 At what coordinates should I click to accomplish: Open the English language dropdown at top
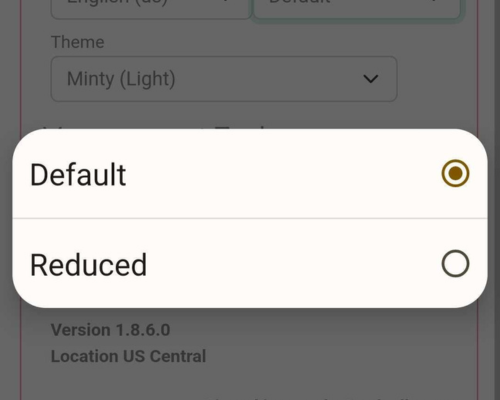pyautogui.click(x=151, y=8)
